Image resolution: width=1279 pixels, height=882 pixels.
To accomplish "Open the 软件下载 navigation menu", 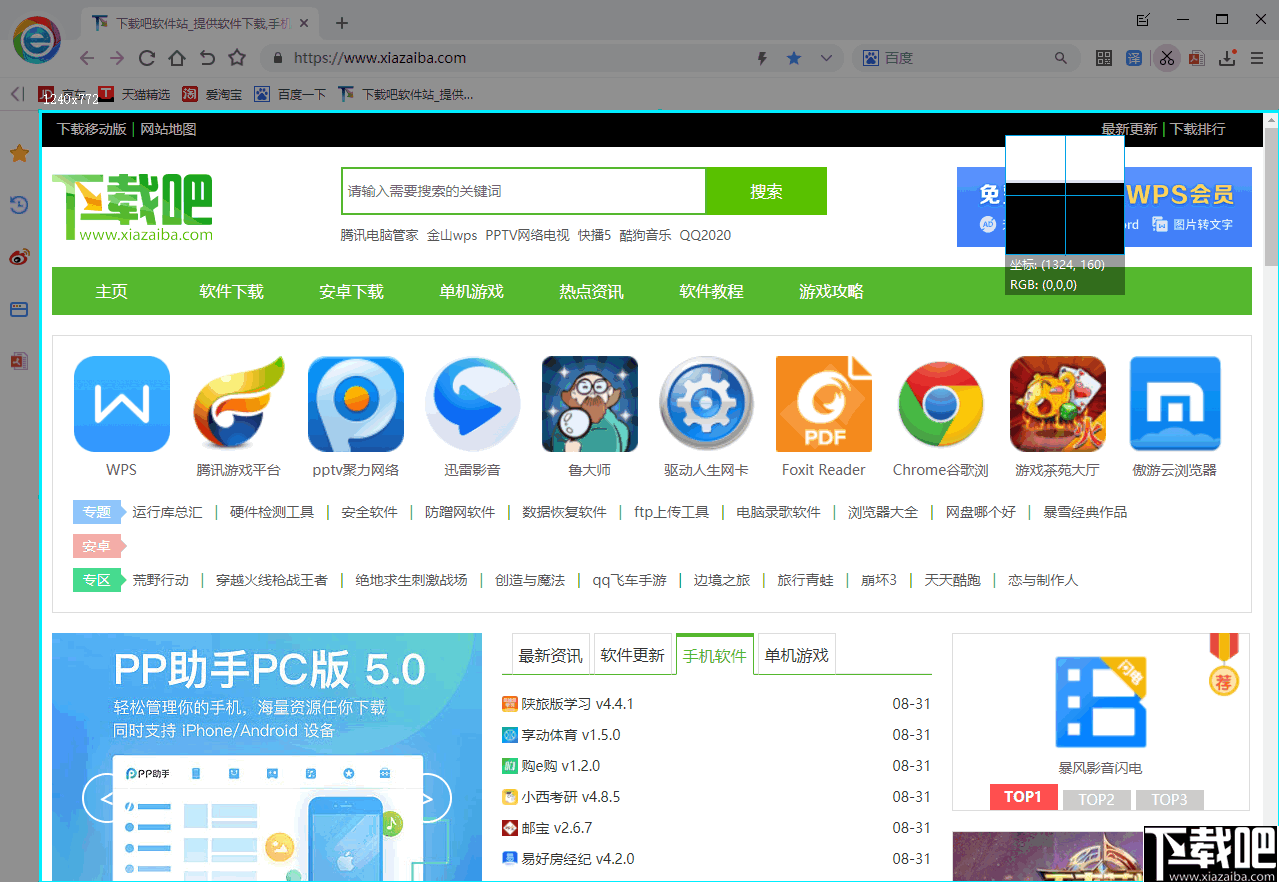I will [231, 291].
